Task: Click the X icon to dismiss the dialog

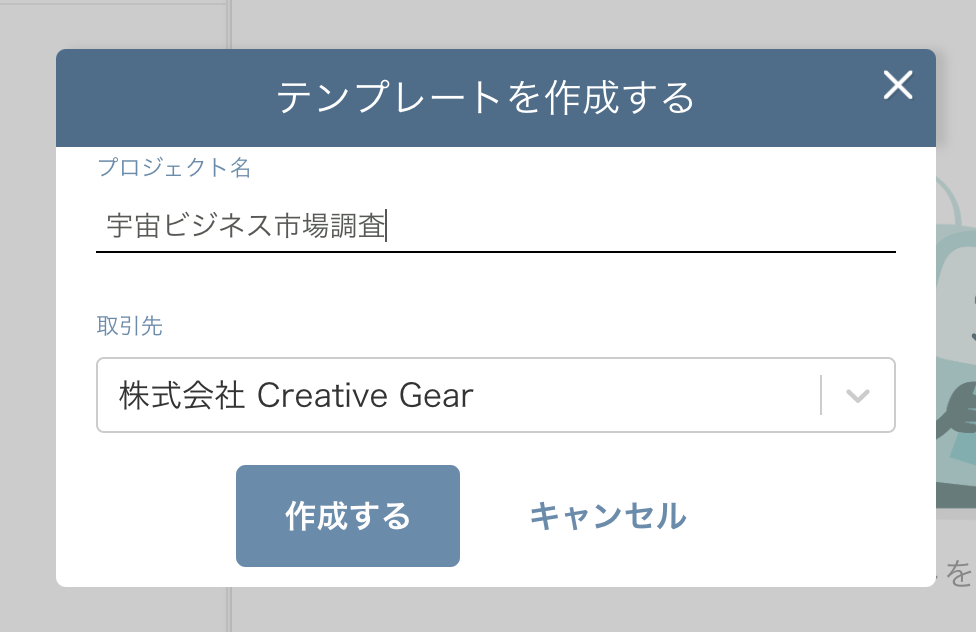Action: click(897, 86)
